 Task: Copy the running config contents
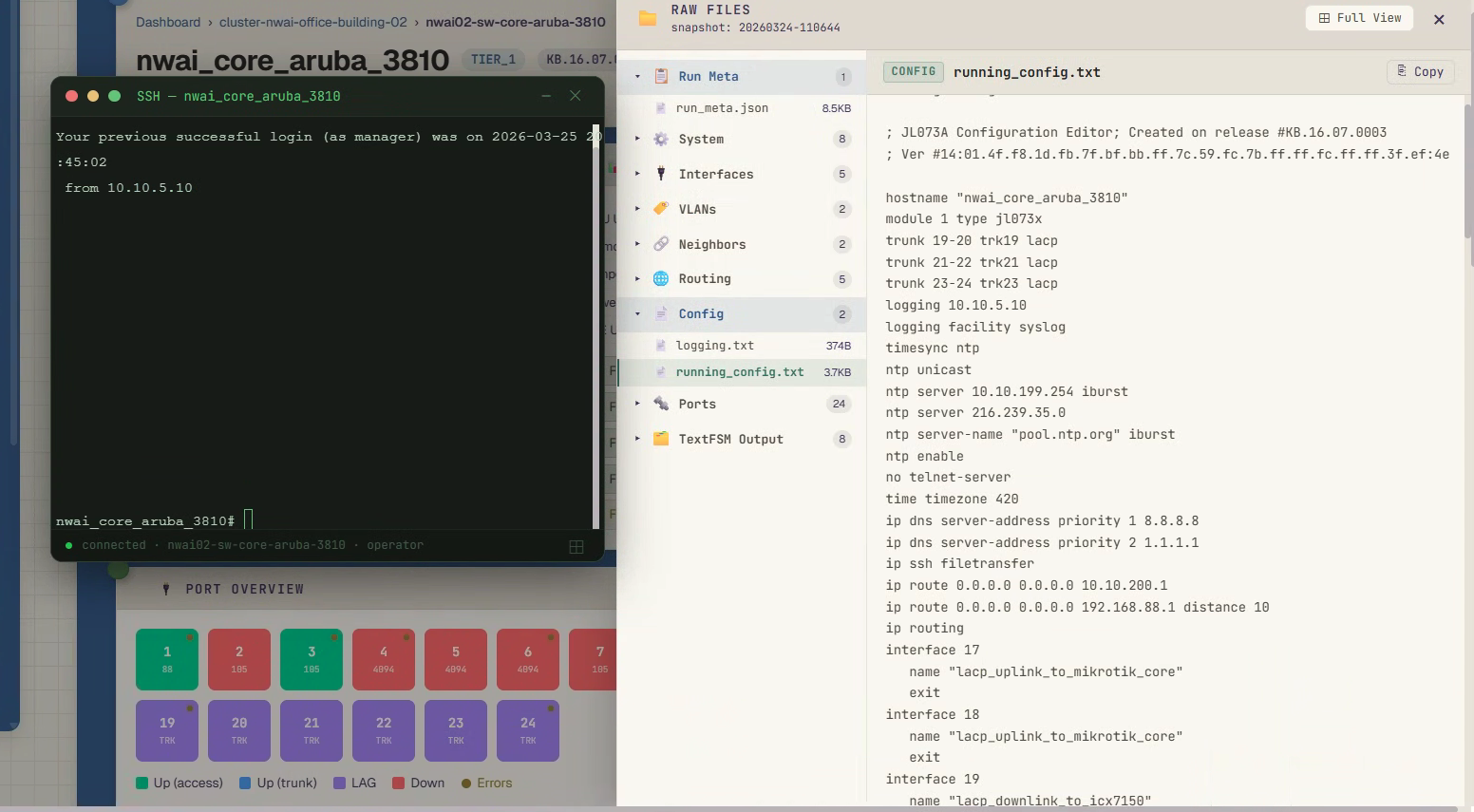pos(1421,71)
